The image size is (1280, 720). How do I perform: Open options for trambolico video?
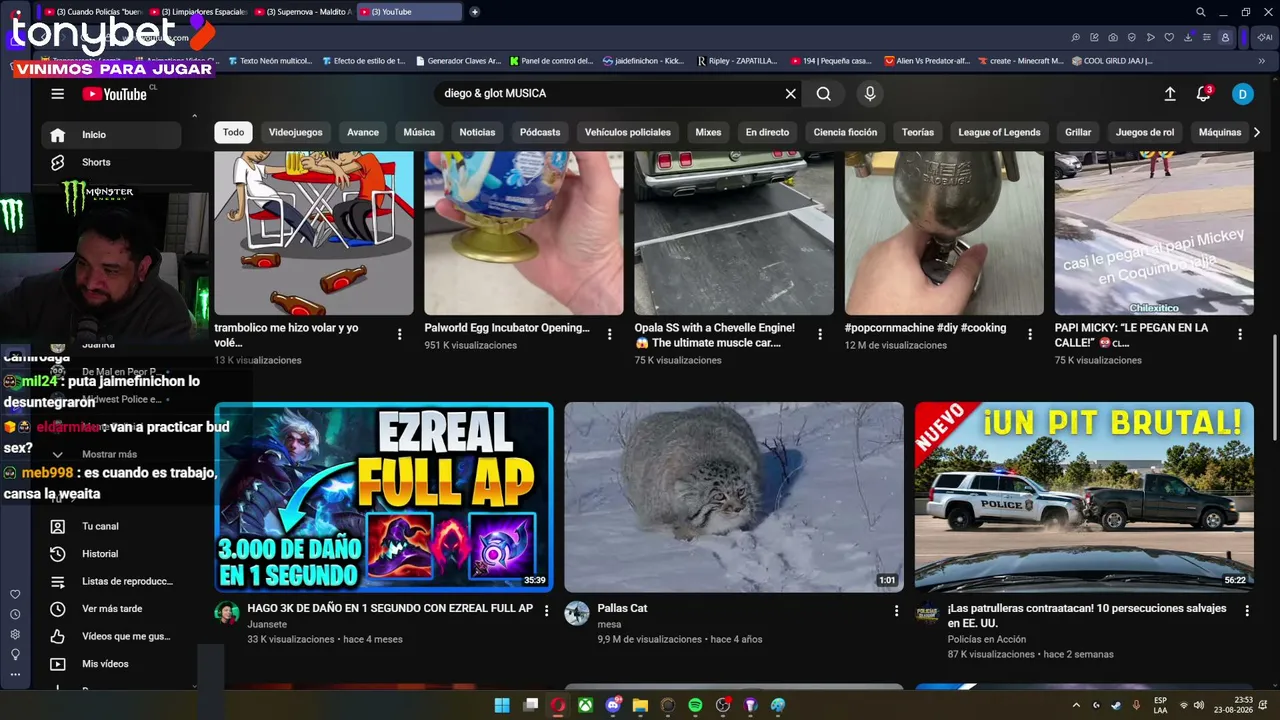click(400, 334)
